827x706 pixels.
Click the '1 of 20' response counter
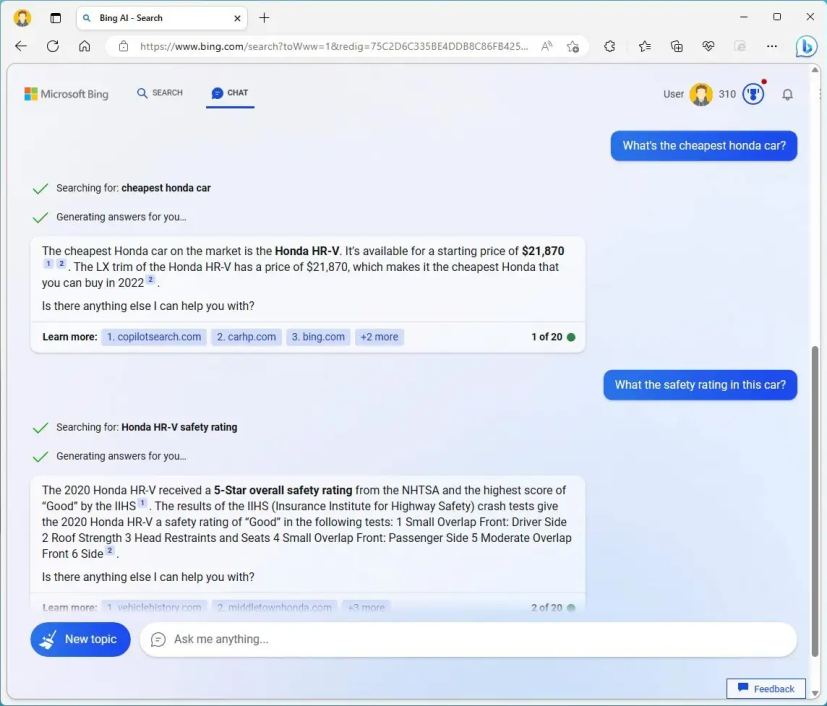(x=547, y=337)
